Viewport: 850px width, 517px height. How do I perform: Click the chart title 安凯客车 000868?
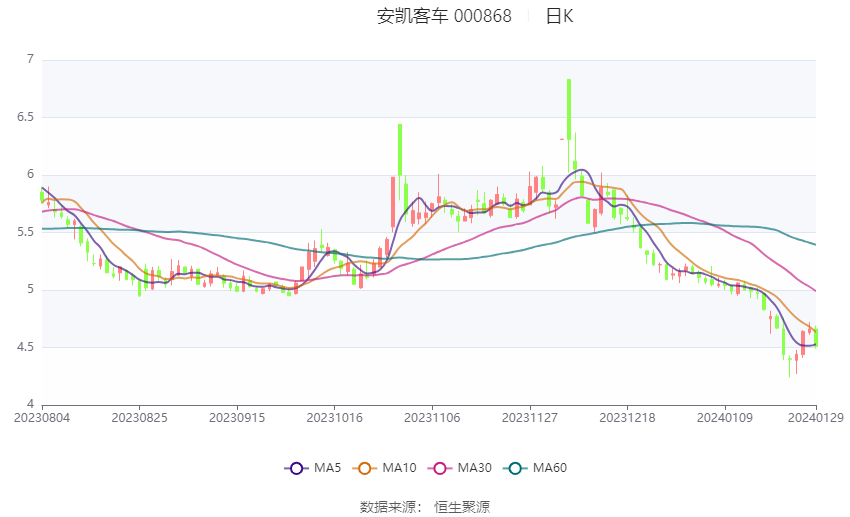point(444,16)
